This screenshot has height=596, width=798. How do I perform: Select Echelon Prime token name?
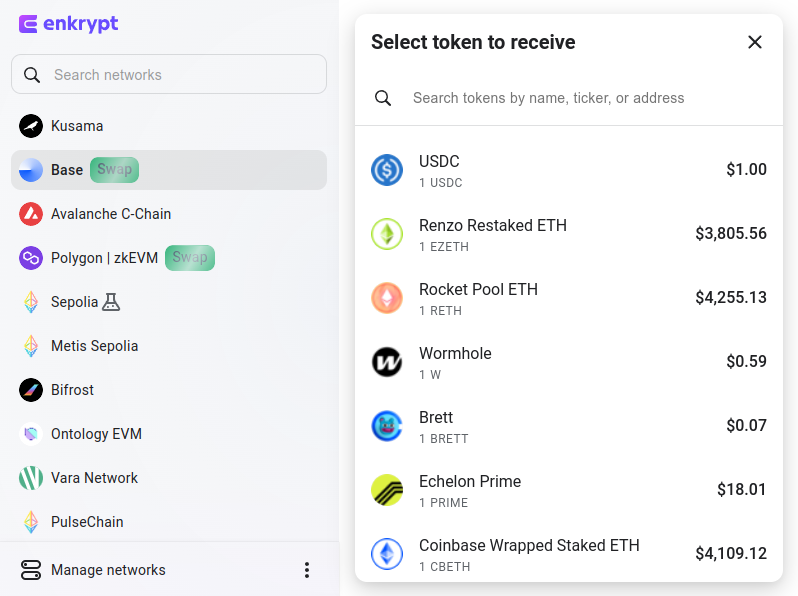pyautogui.click(x=470, y=481)
